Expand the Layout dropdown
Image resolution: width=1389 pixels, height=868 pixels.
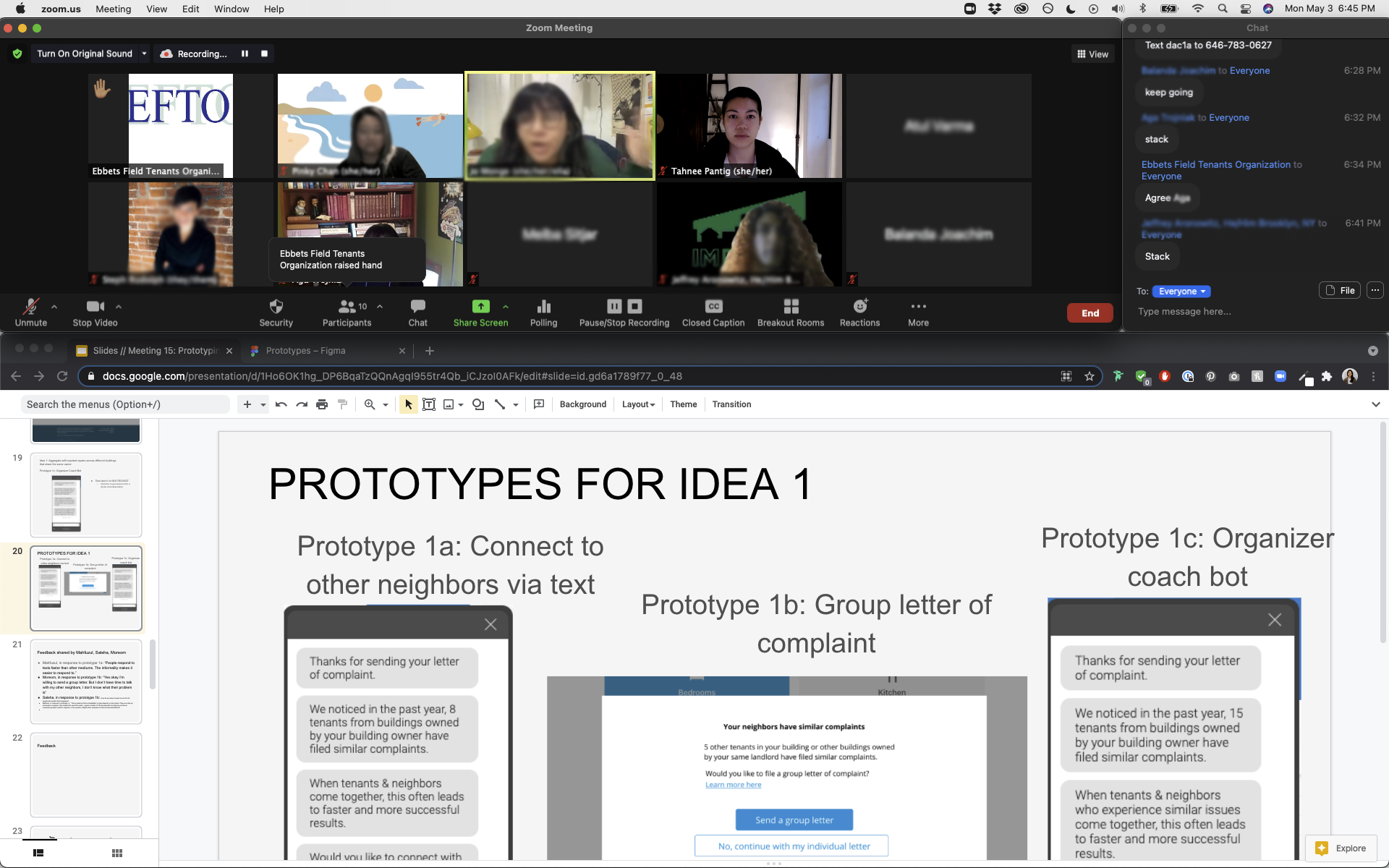coord(638,404)
